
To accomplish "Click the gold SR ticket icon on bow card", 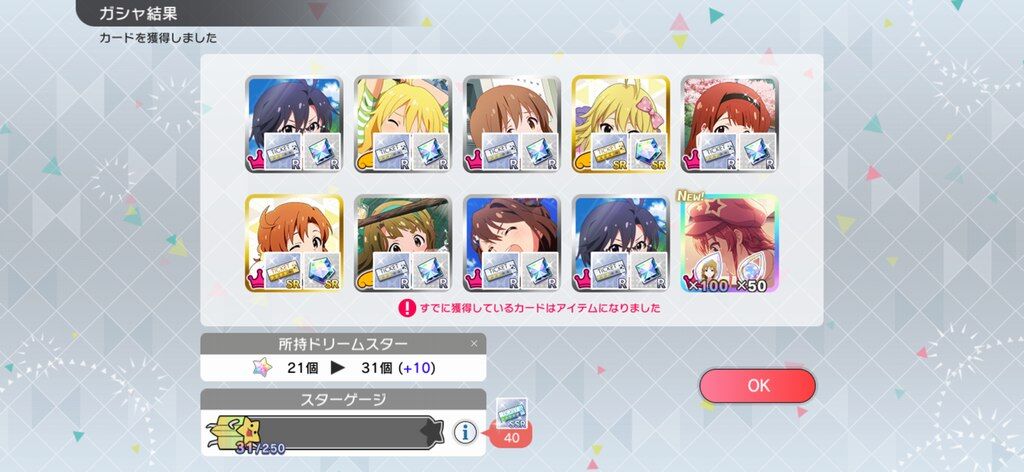I will pyautogui.click(x=609, y=151).
